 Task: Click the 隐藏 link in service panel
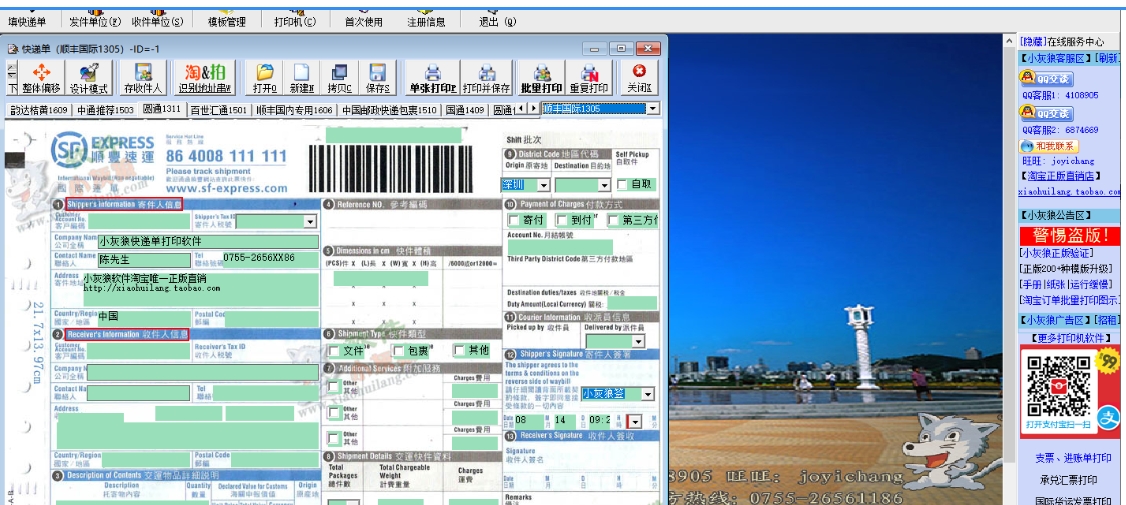(1032, 42)
